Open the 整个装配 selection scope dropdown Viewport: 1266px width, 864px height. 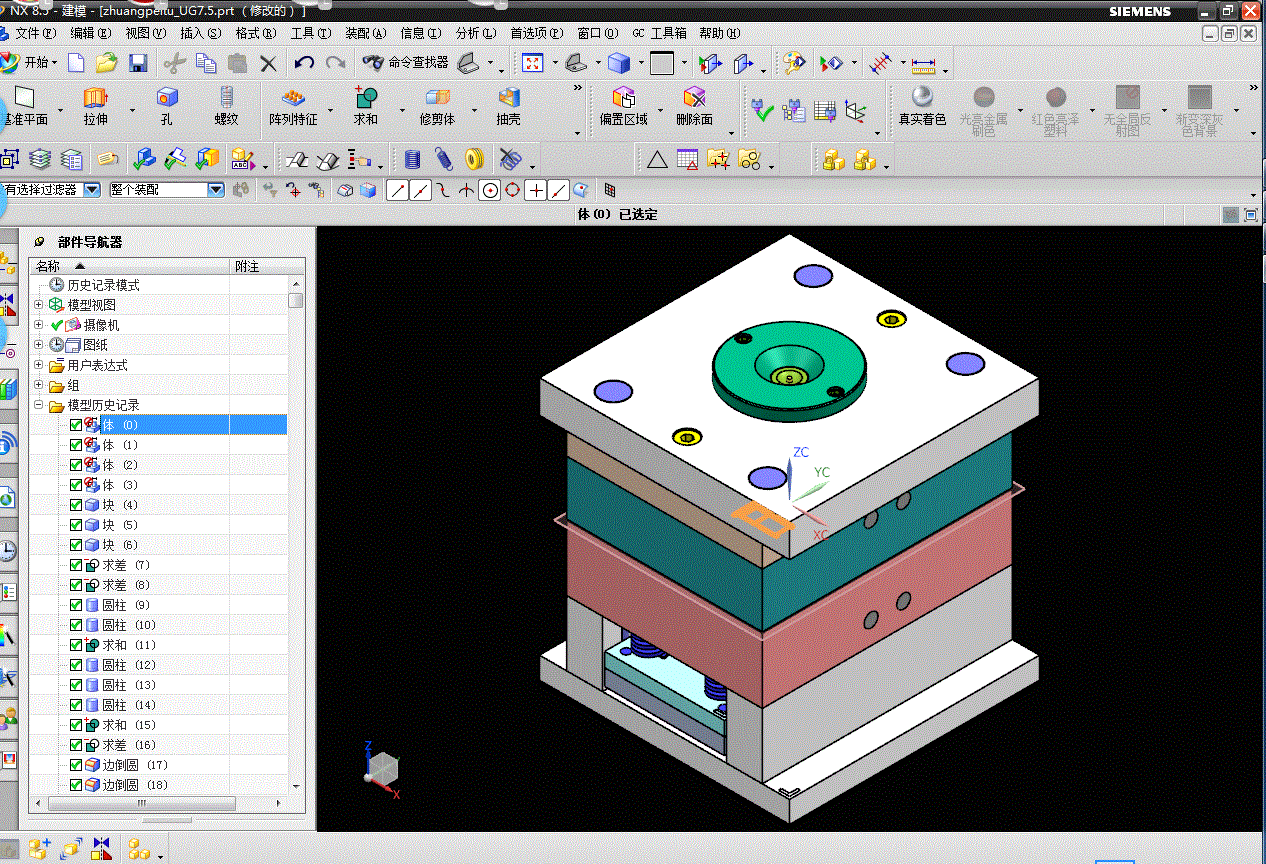tap(215, 189)
